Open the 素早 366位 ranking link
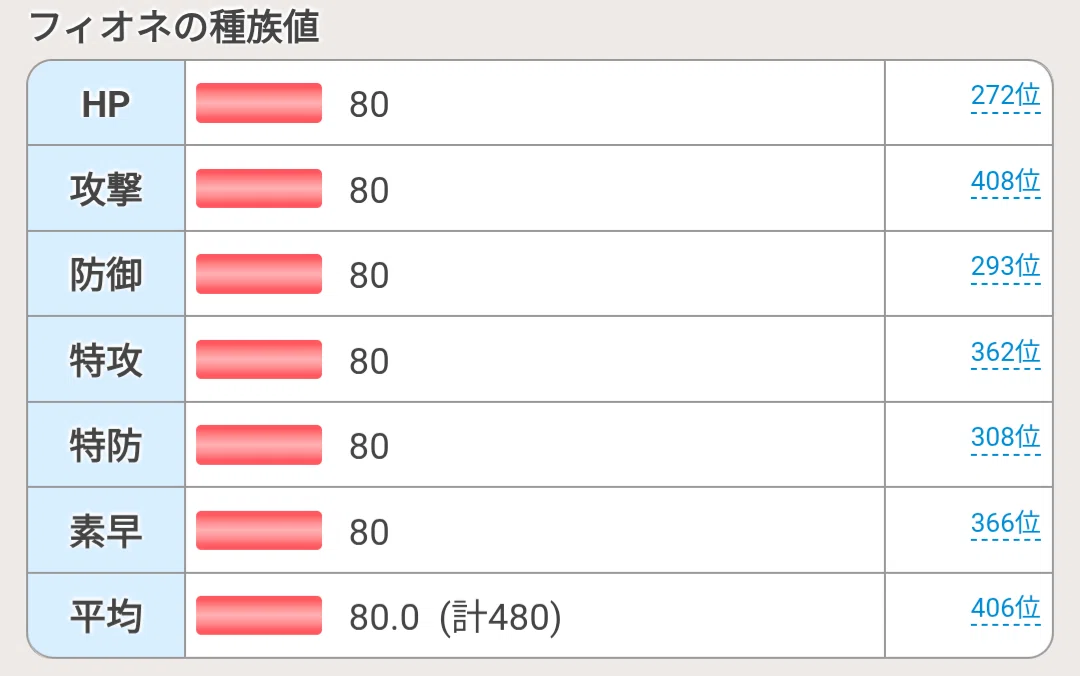This screenshot has width=1080, height=676. click(1005, 523)
